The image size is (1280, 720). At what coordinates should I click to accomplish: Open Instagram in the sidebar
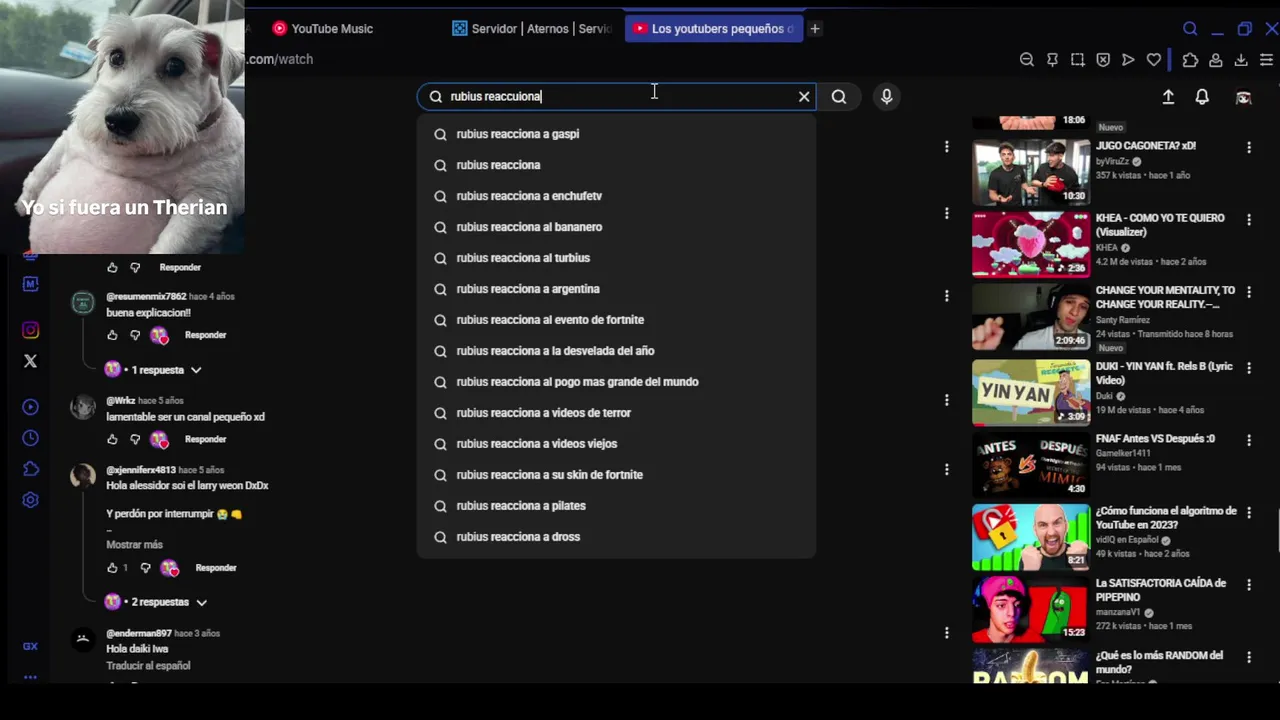30,330
